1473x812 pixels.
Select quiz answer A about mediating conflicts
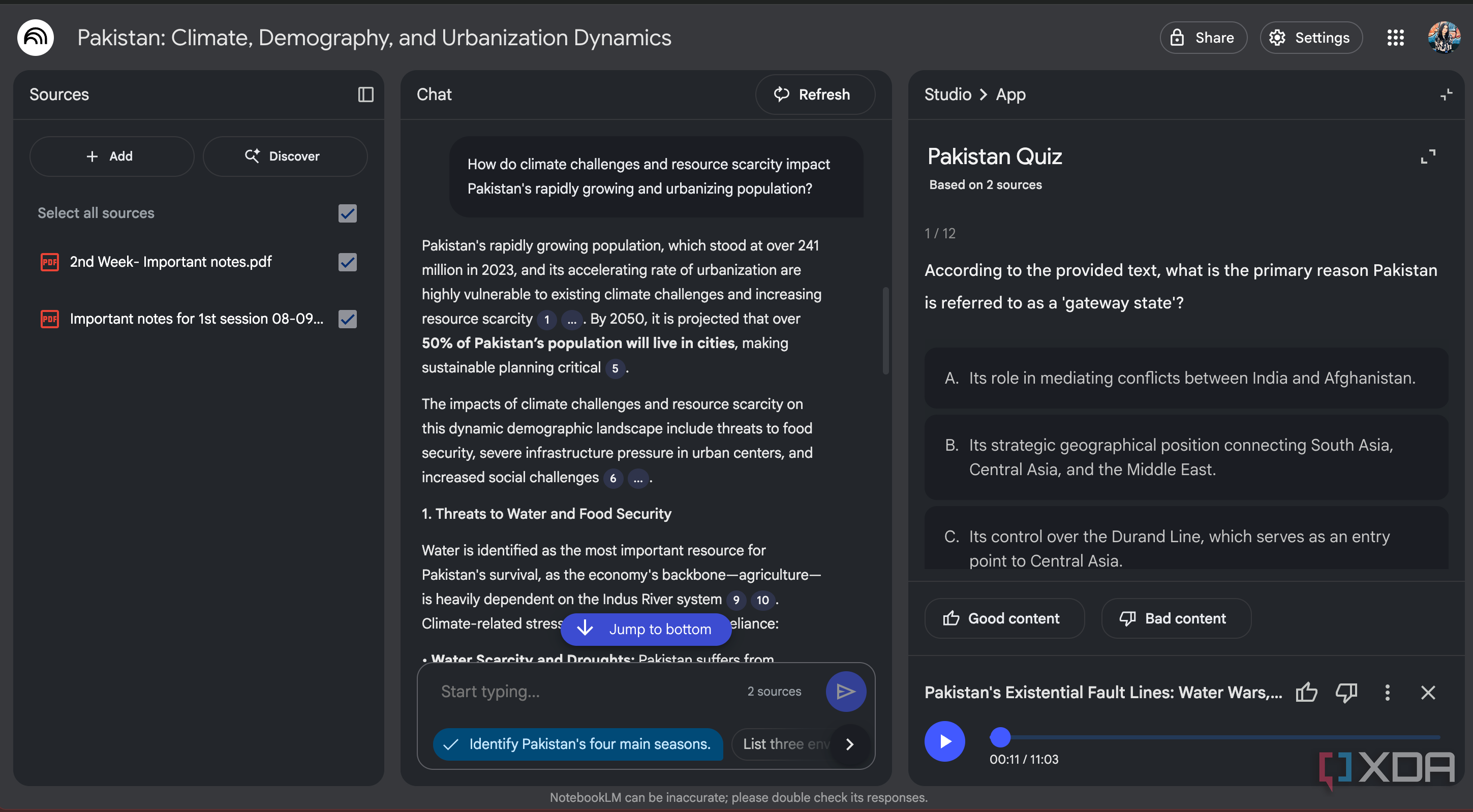click(x=1186, y=378)
